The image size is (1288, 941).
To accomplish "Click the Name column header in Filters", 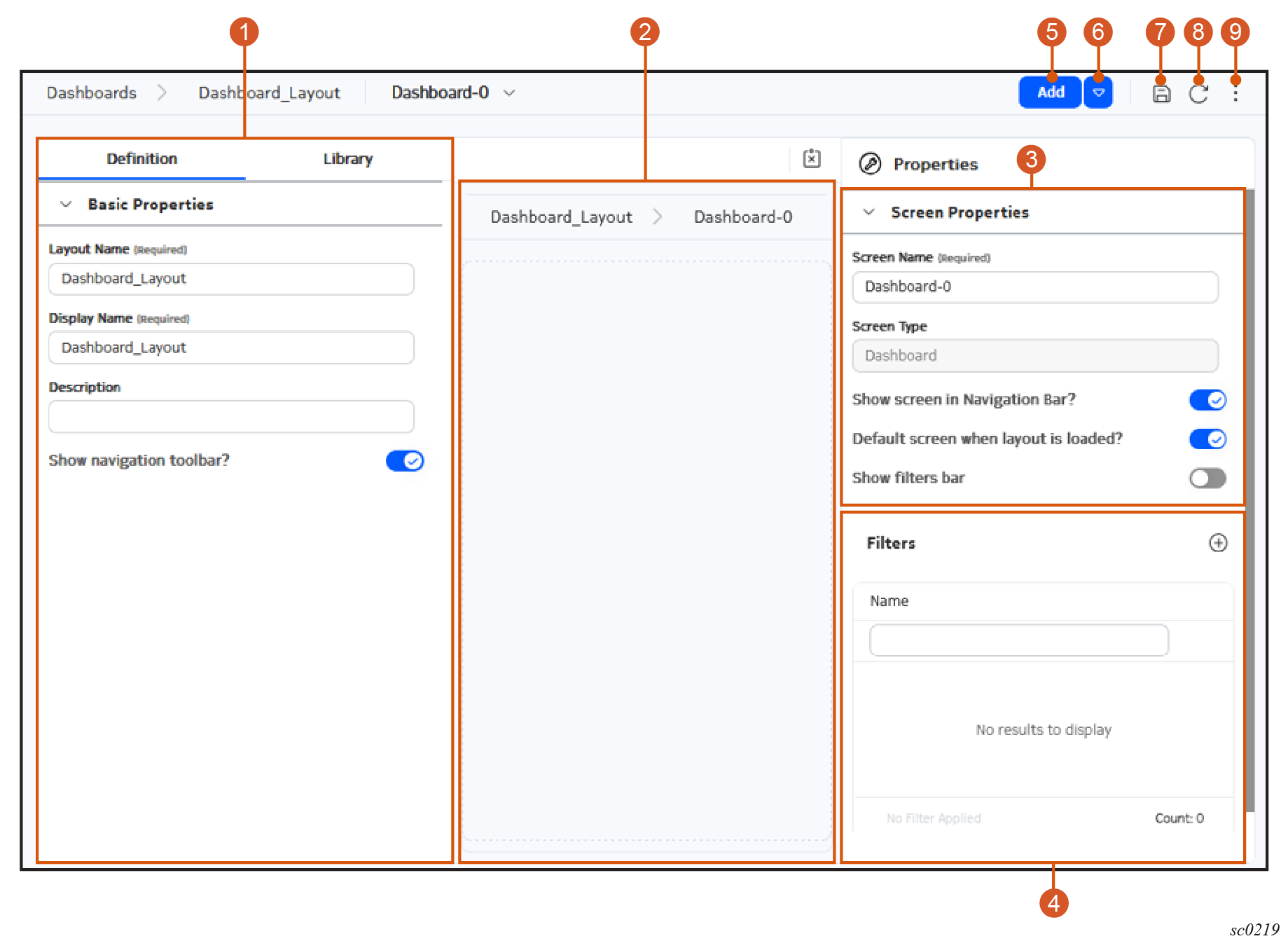I will (889, 601).
